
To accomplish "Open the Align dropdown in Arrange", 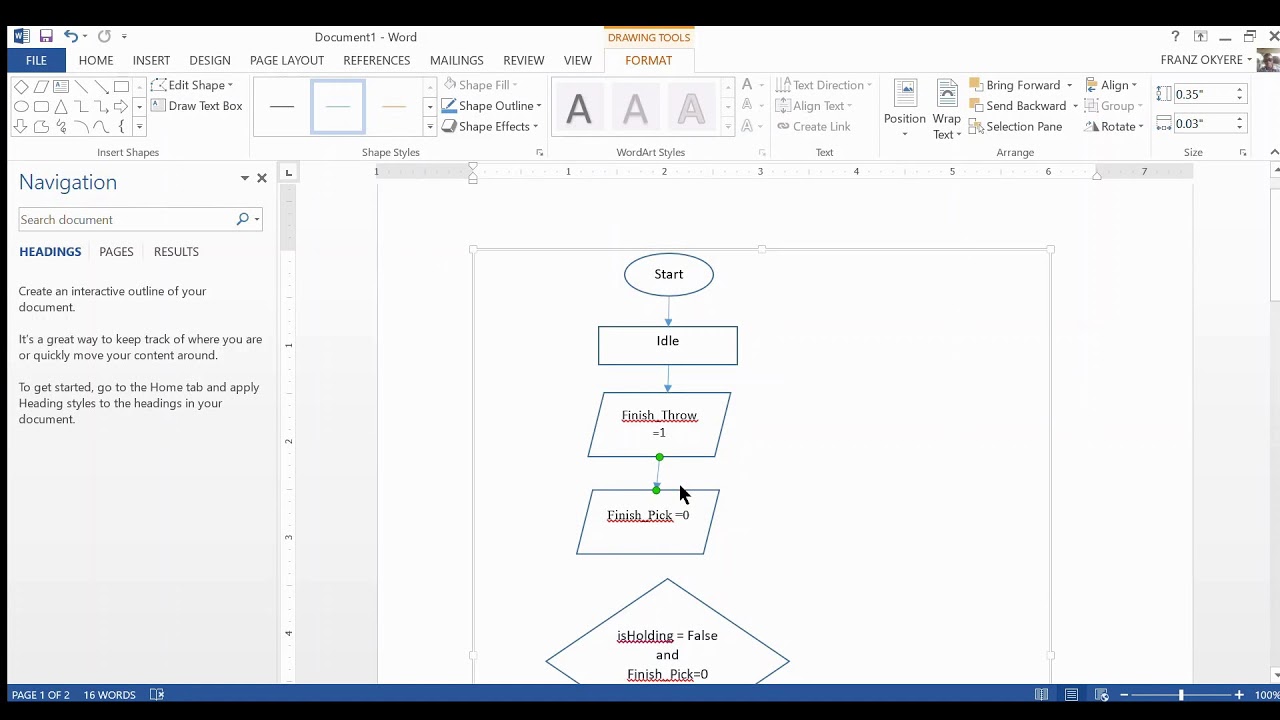I will point(1112,85).
